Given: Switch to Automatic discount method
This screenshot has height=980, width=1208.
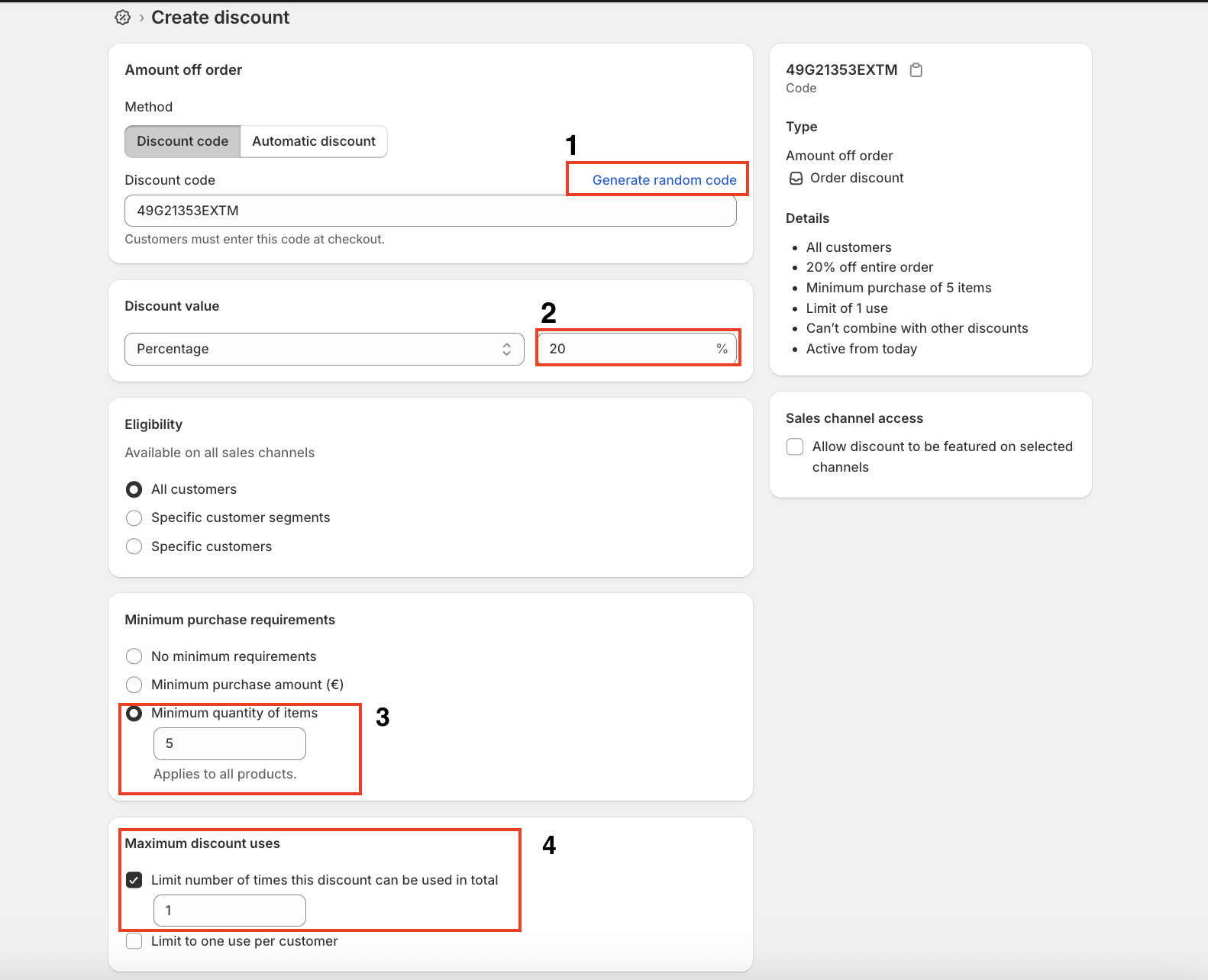Looking at the screenshot, I should pyautogui.click(x=313, y=142).
